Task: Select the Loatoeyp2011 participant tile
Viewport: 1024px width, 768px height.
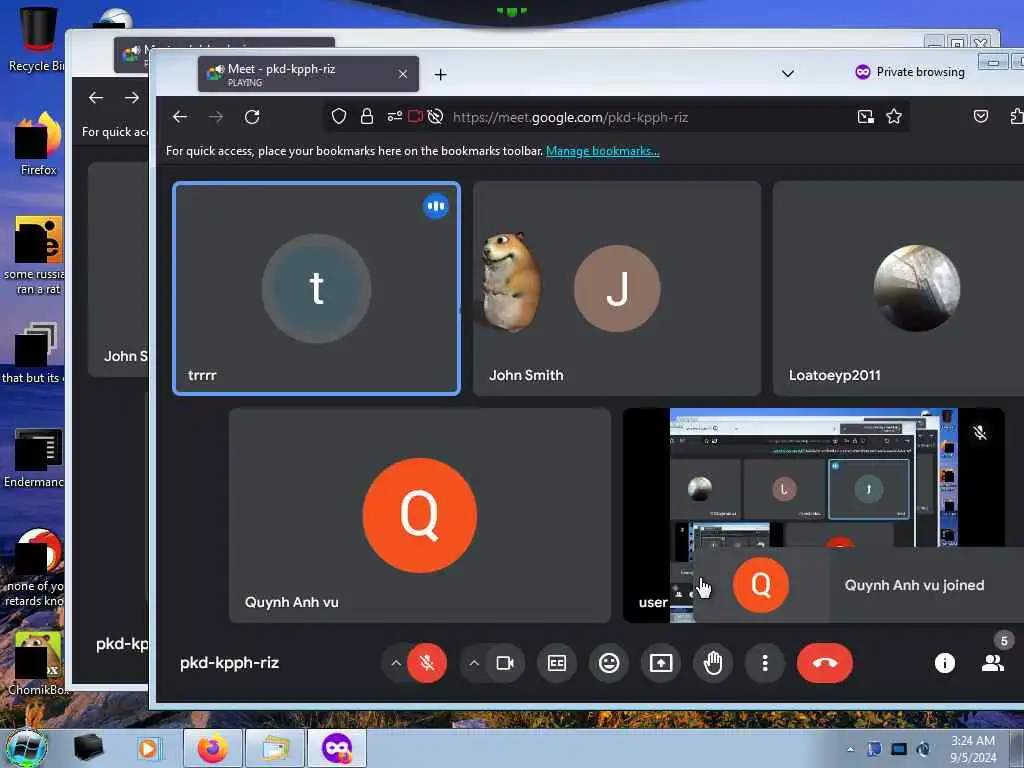Action: [x=899, y=289]
